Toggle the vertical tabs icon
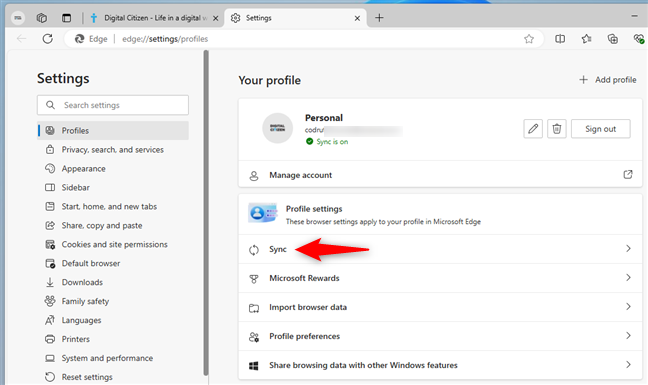This screenshot has width=648, height=385. [x=67, y=18]
